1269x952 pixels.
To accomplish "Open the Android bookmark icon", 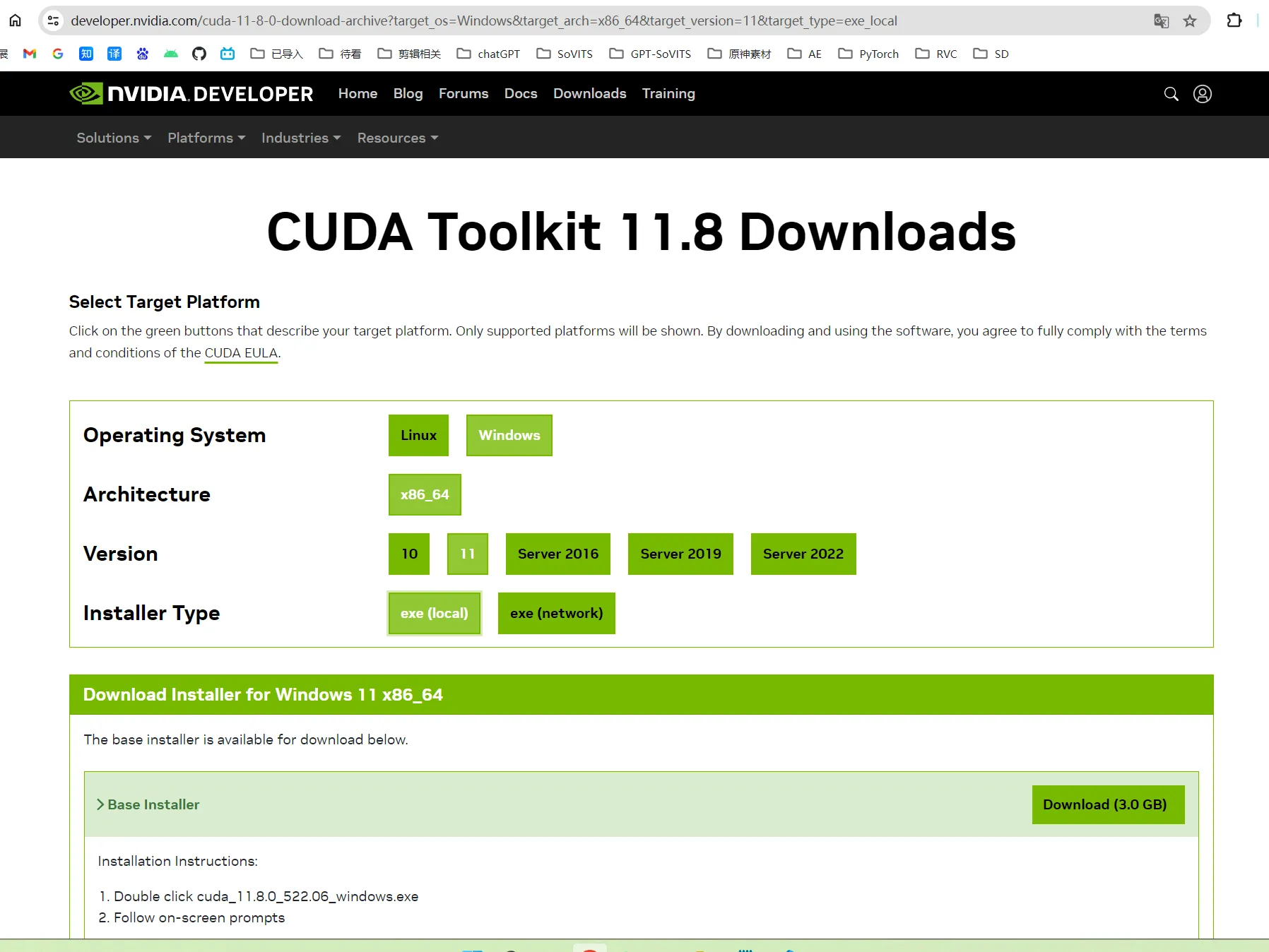I will click(x=171, y=54).
